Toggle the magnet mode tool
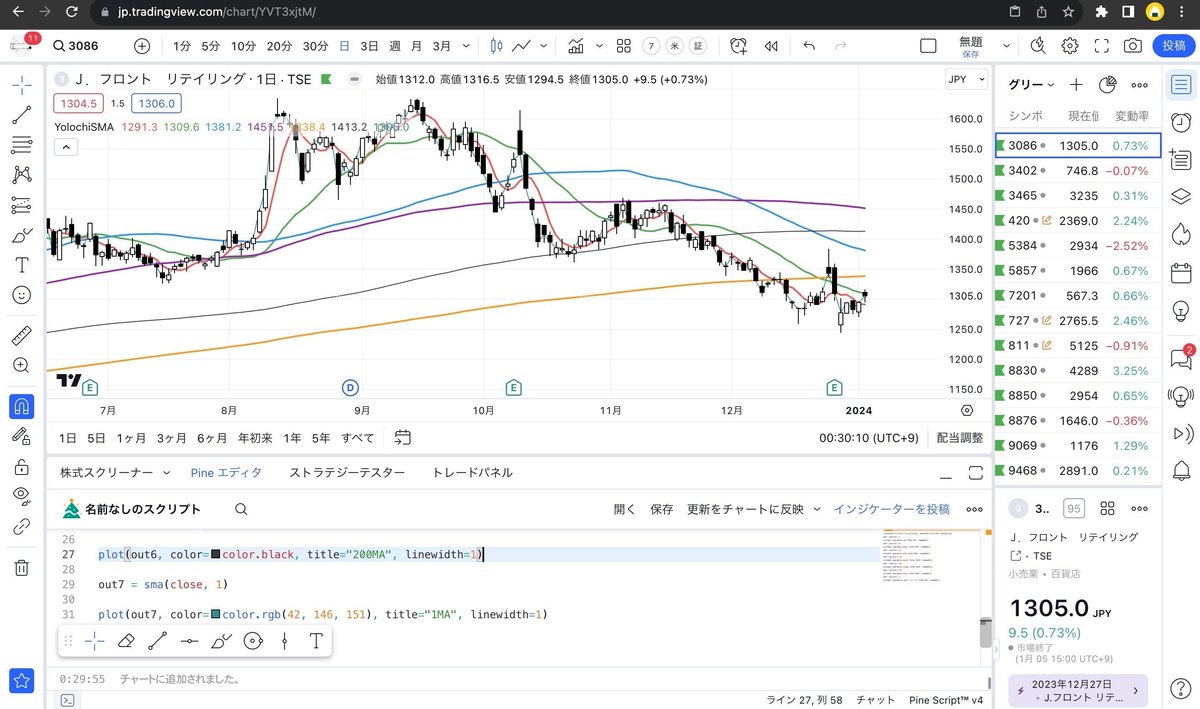1200x709 pixels. [x=21, y=406]
